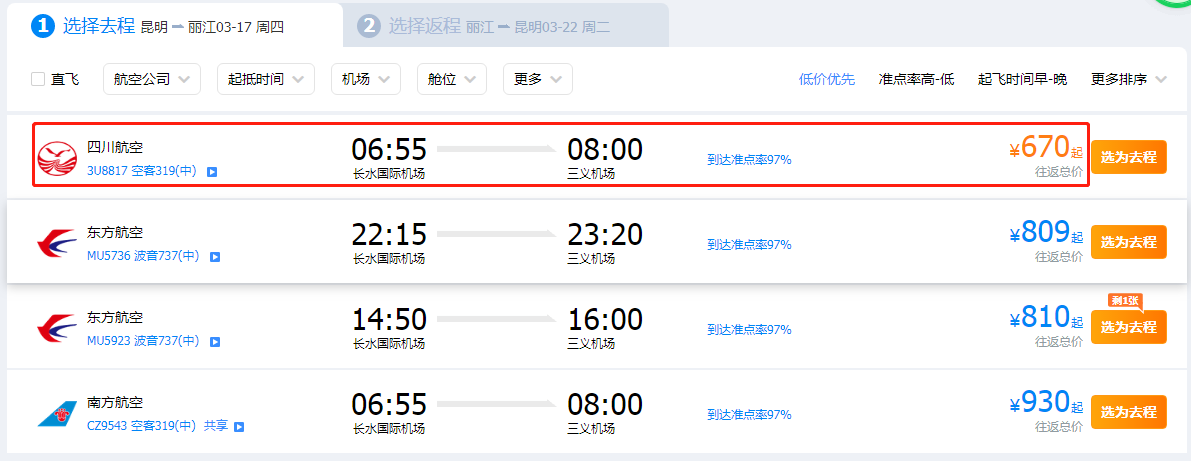Screen dimensions: 1191x461
Task: Open the 起抵时间 filter dropdown
Action: (x=266, y=79)
